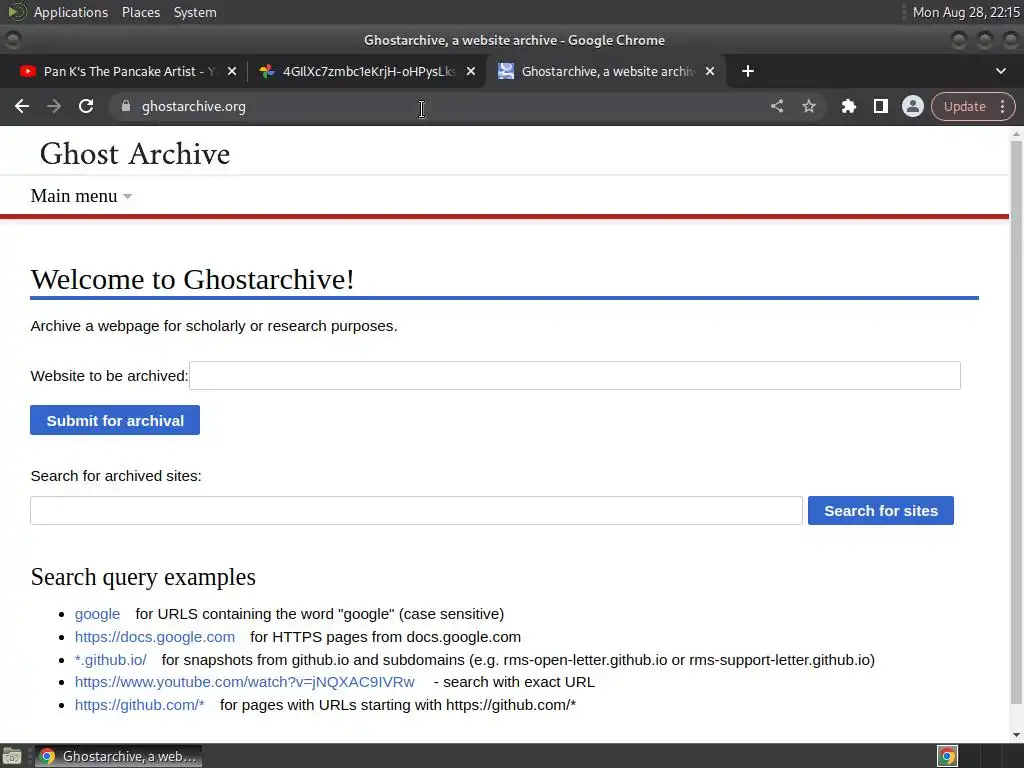Click the Welcome to Ghostarchive! heading
The width and height of the screenshot is (1024, 768).
[192, 280]
